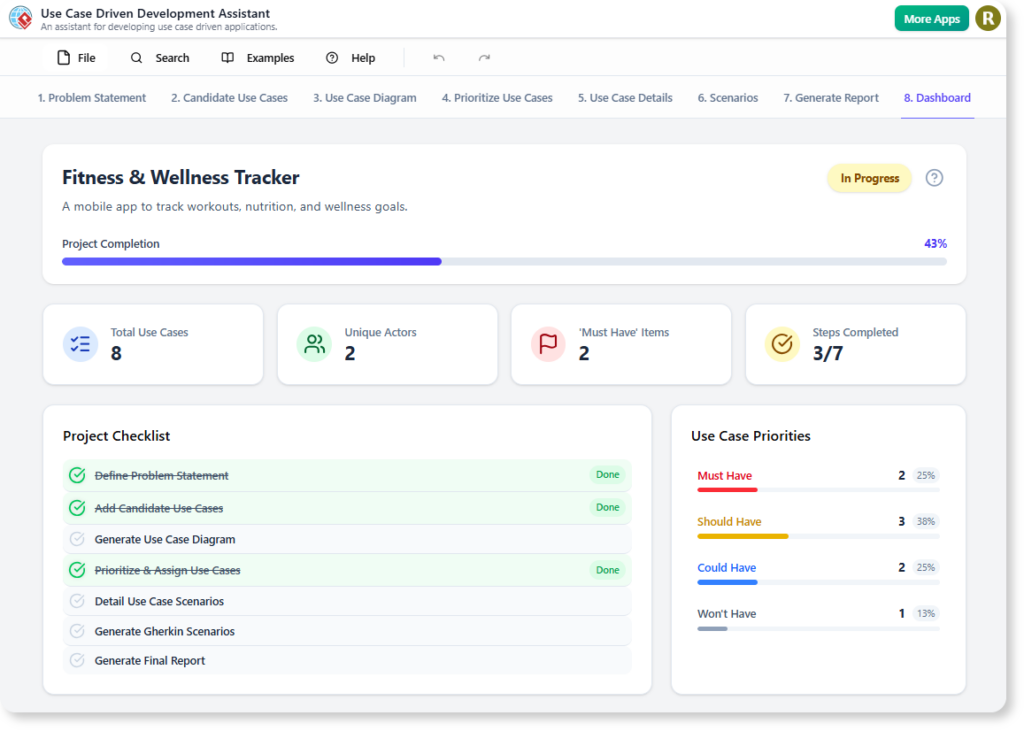Click the In Progress status badge
This screenshot has height=731, width=1024.
[869, 178]
